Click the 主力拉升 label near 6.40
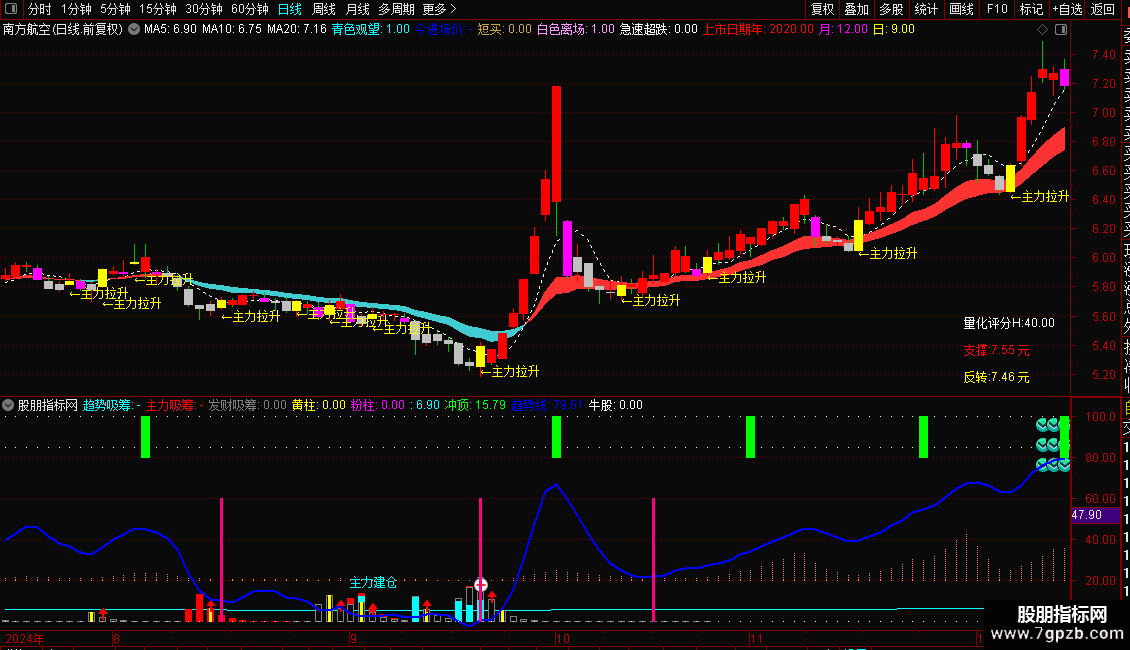1130x650 pixels. click(x=1040, y=197)
